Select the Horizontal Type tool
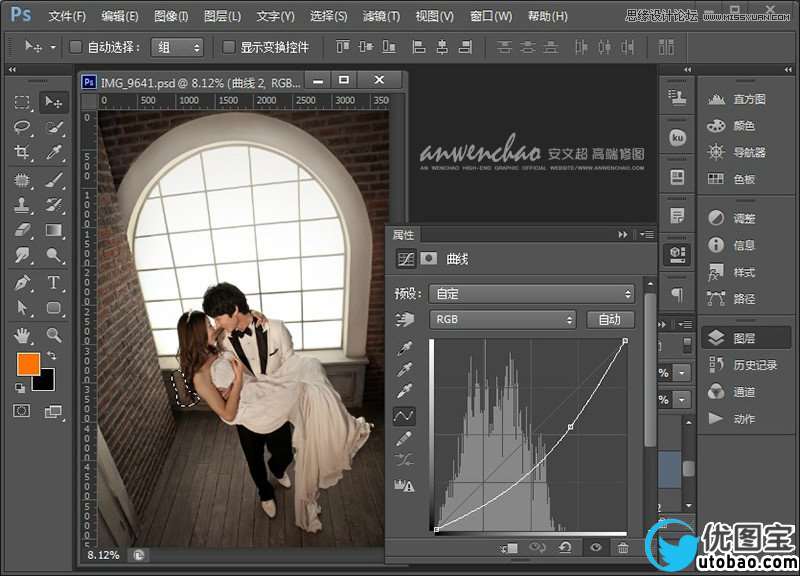Screen dimensions: 800x576 [x=54, y=283]
